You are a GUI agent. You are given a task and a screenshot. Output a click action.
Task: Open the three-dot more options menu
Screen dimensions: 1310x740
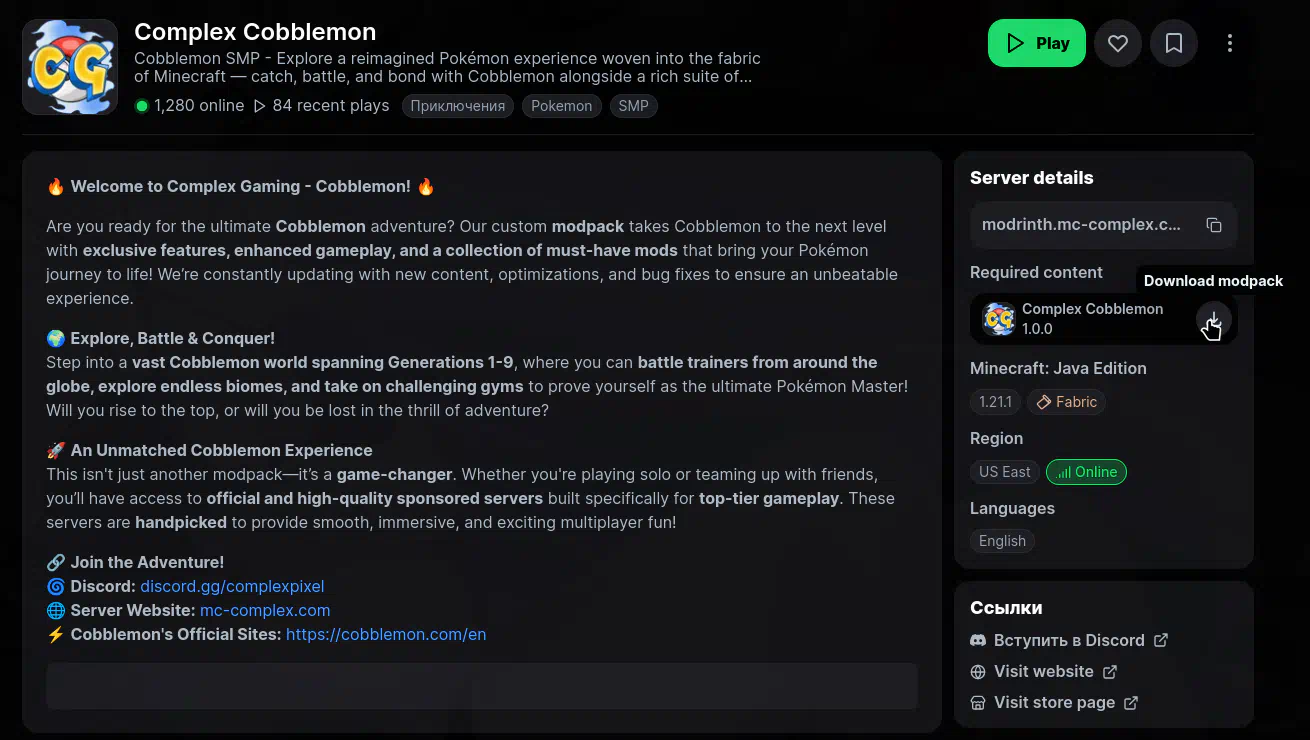(1230, 44)
